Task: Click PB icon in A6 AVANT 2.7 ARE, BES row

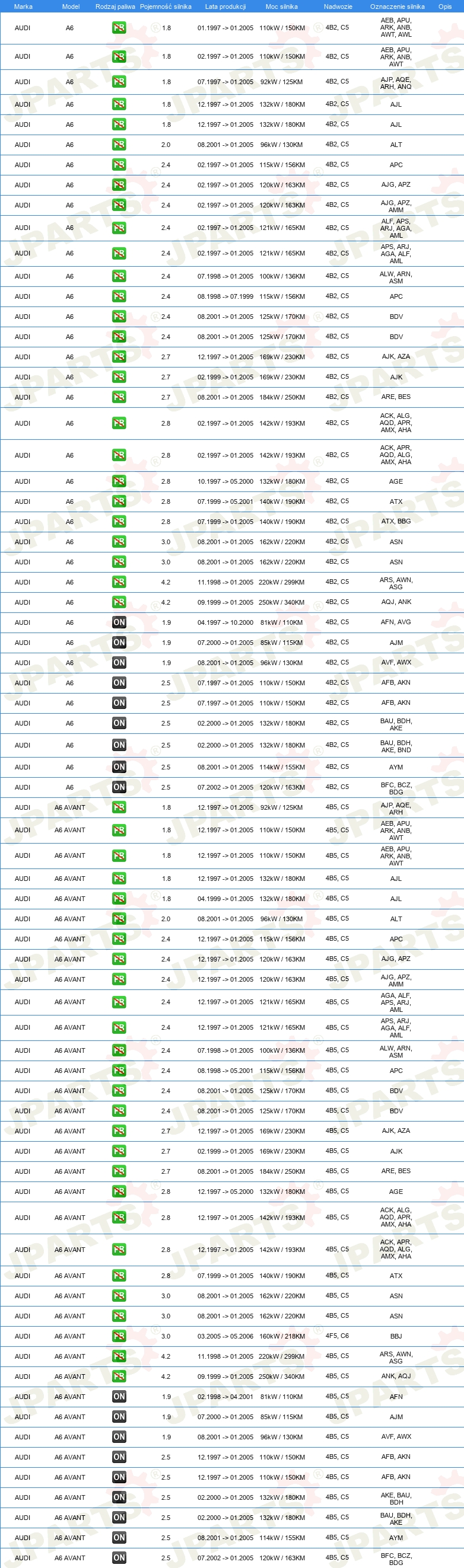Action: click(x=119, y=1171)
